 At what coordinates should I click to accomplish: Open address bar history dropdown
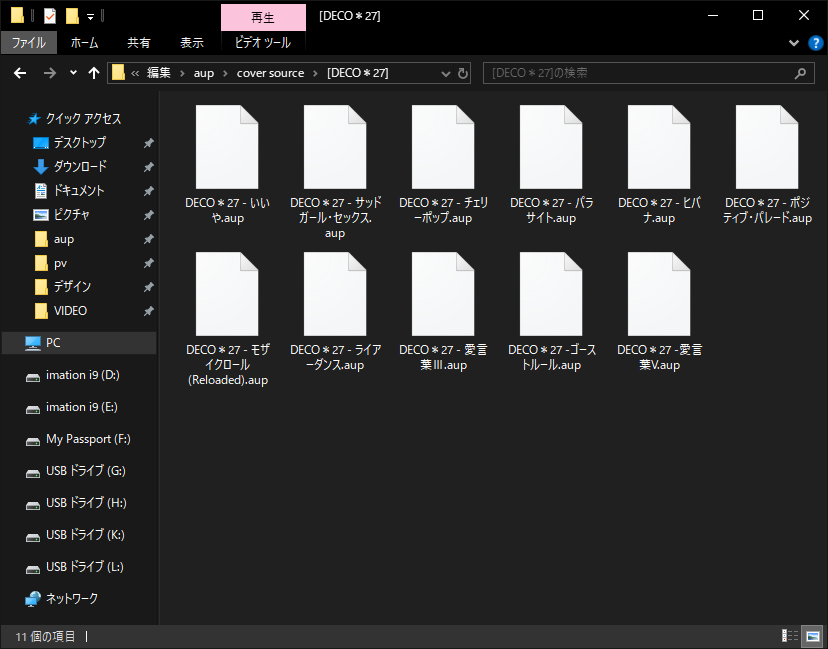pyautogui.click(x=445, y=73)
